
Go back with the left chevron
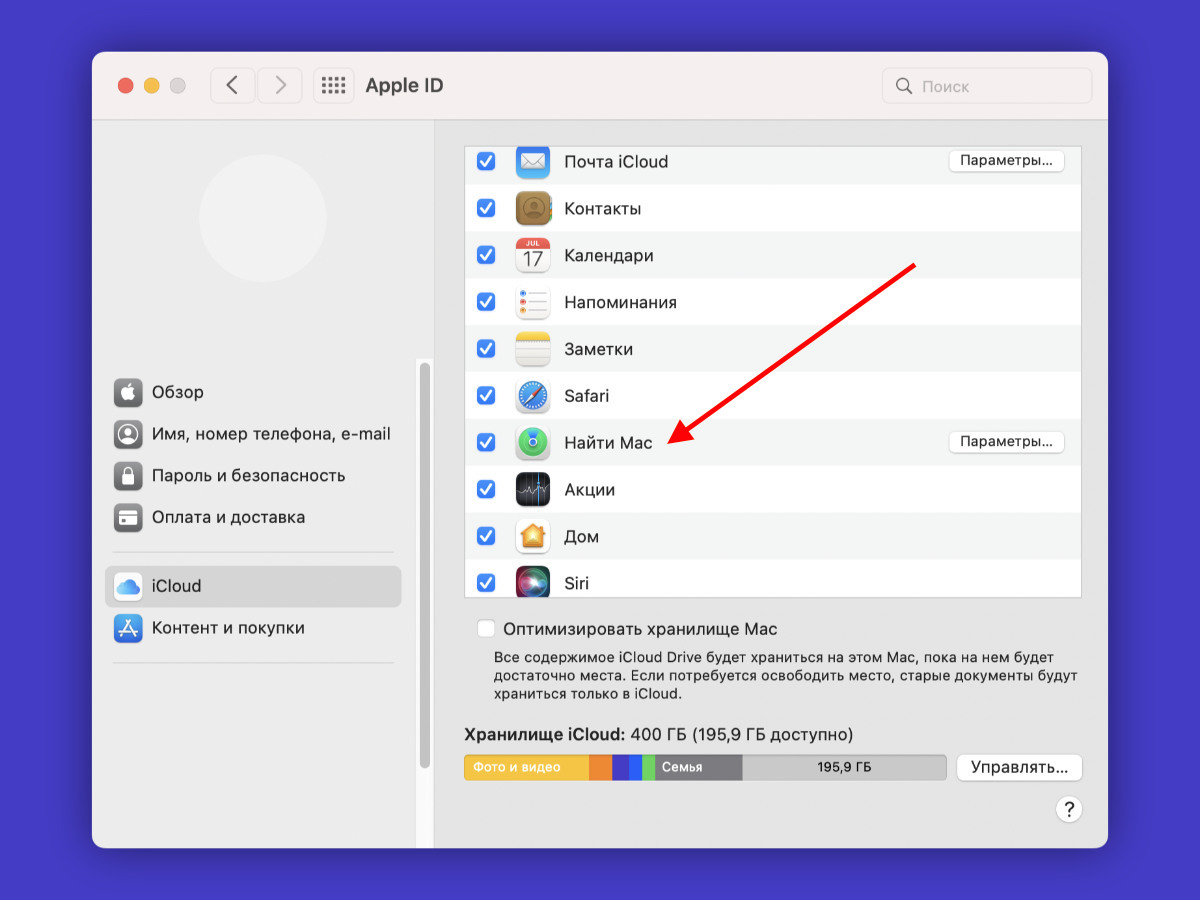click(x=232, y=86)
